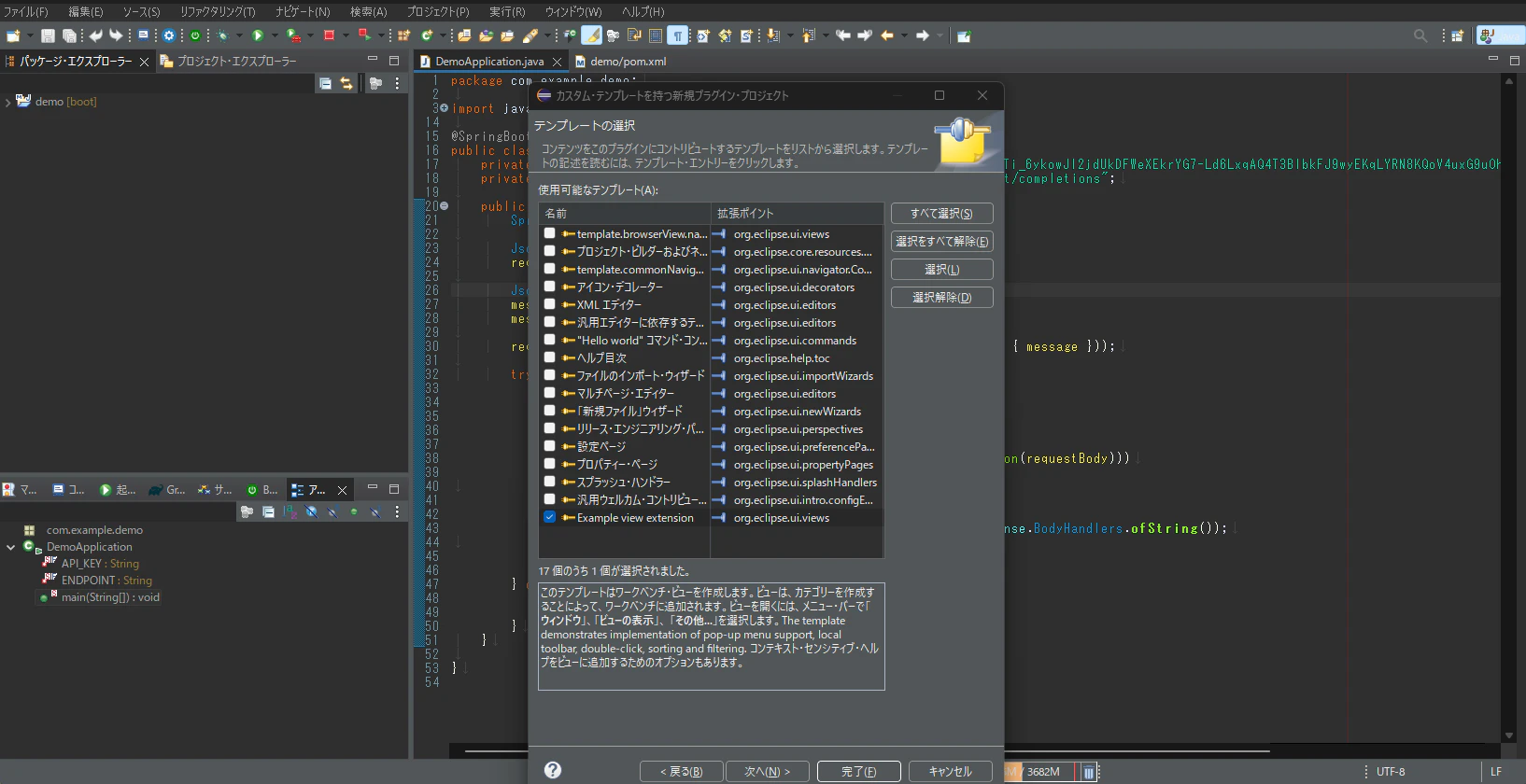The height and width of the screenshot is (784, 1526).
Task: Click the Save icon in main toolbar
Action: [48, 35]
